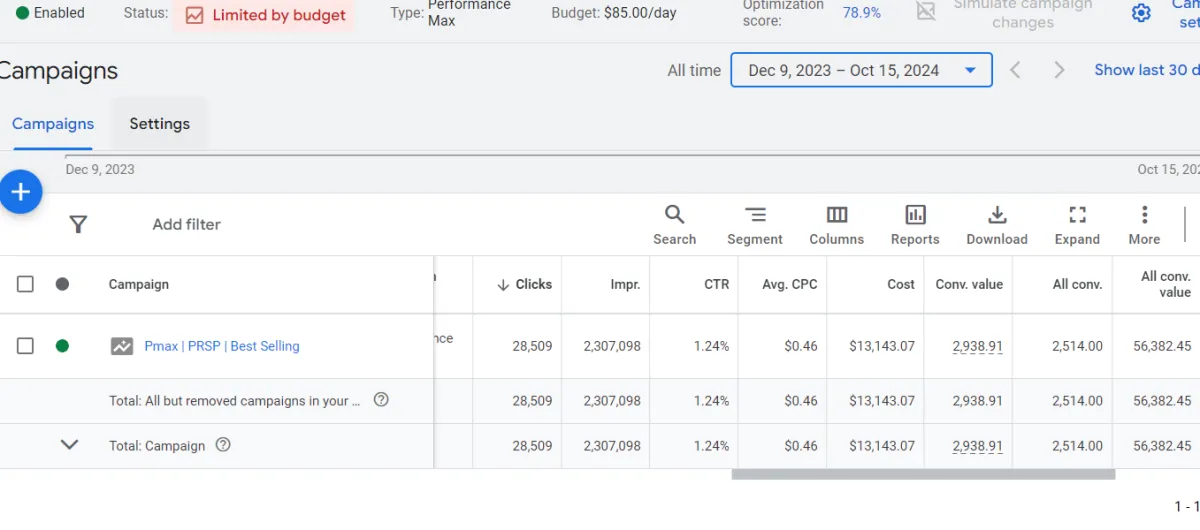Click the blue plus new campaign button

(x=21, y=192)
